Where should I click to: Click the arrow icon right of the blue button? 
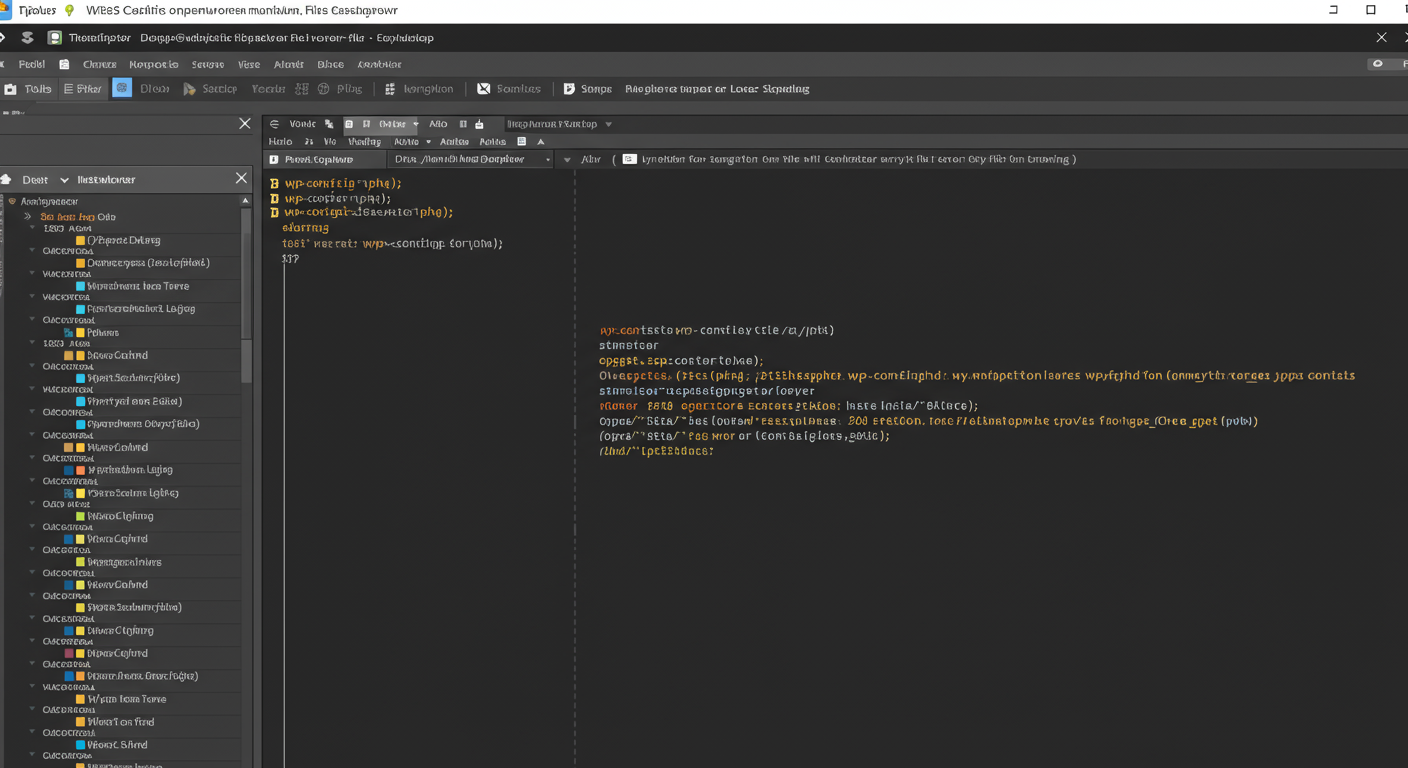[x=189, y=89]
